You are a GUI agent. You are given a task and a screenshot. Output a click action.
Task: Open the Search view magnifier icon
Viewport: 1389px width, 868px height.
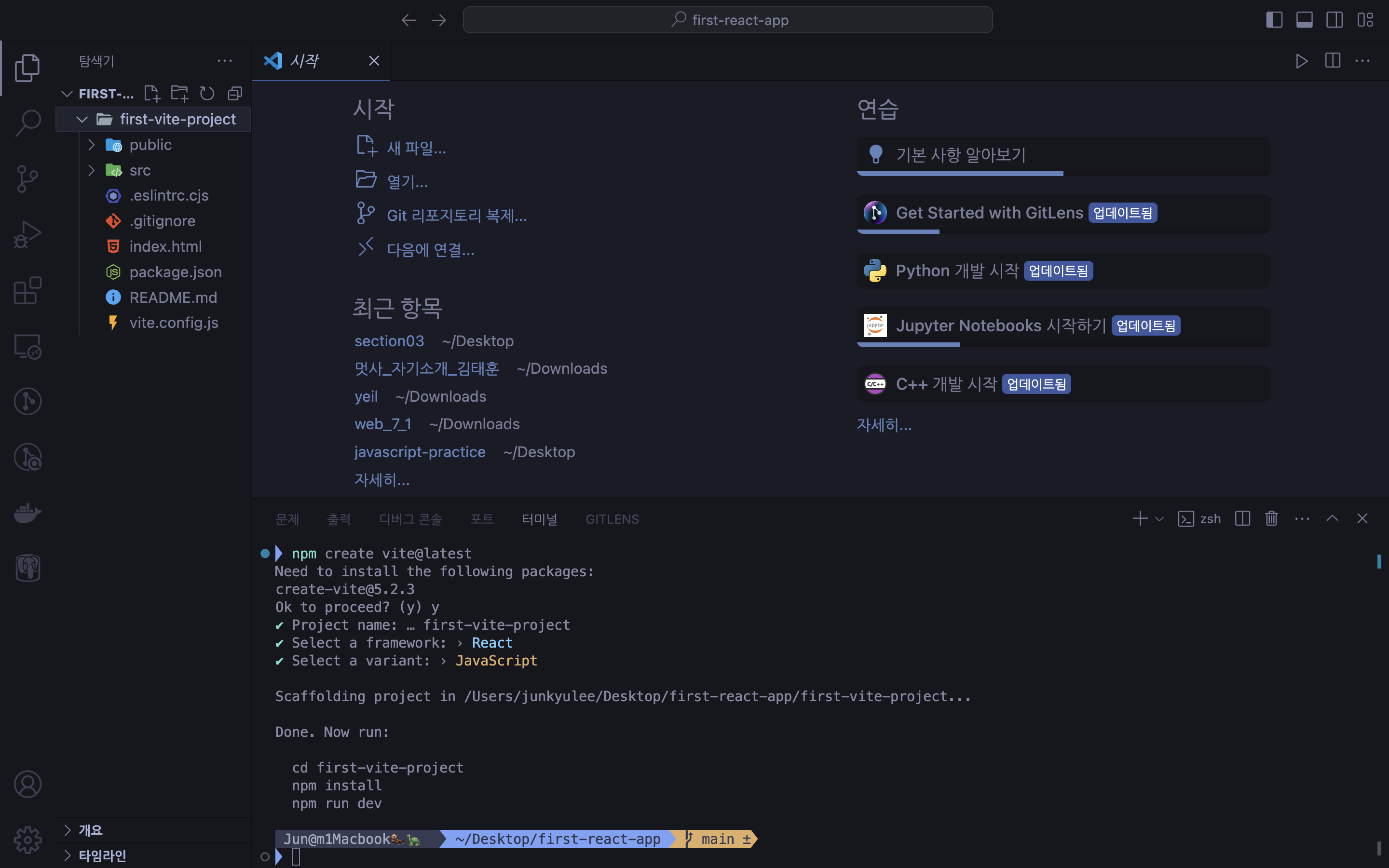27,123
